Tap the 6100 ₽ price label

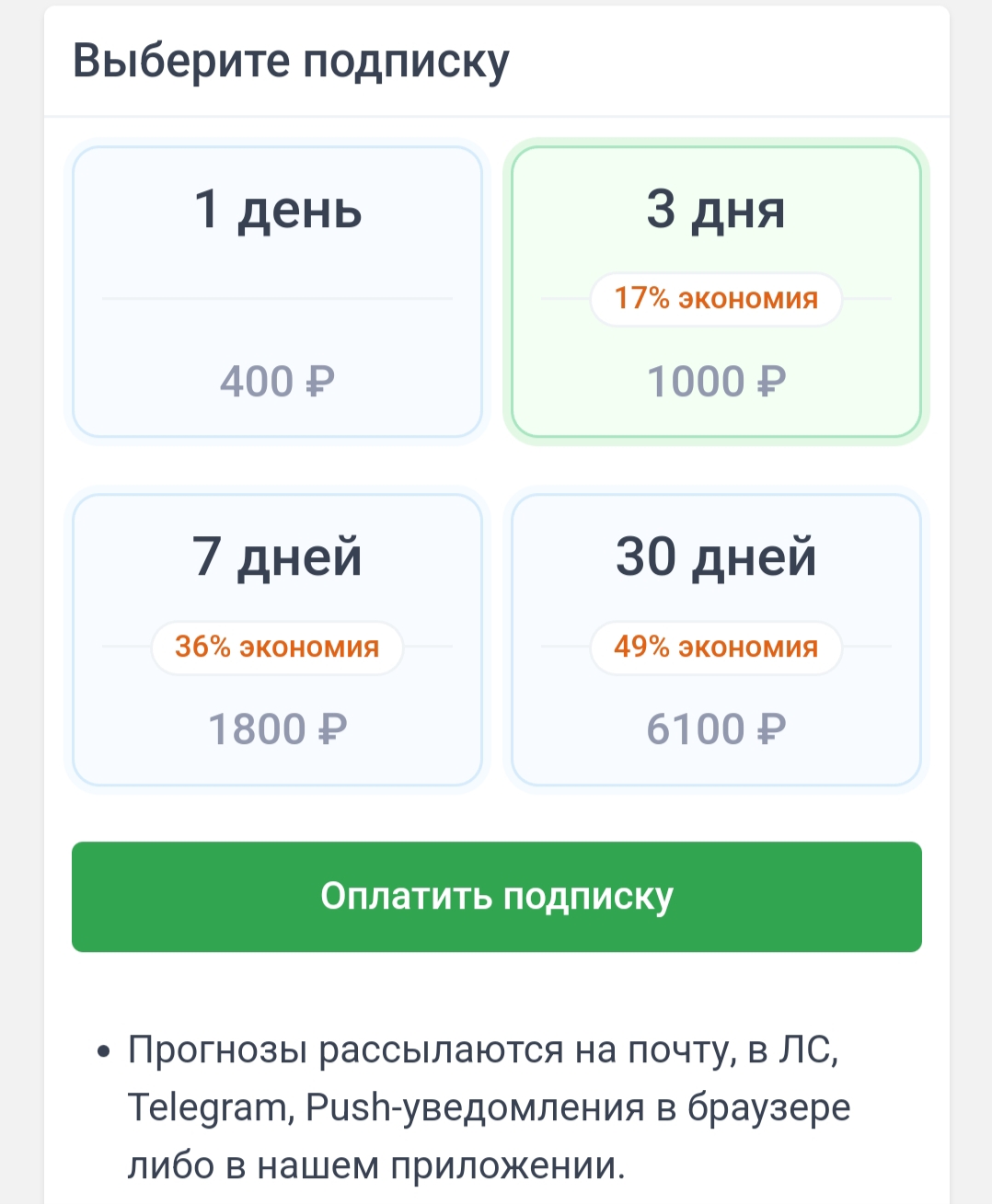(x=716, y=729)
